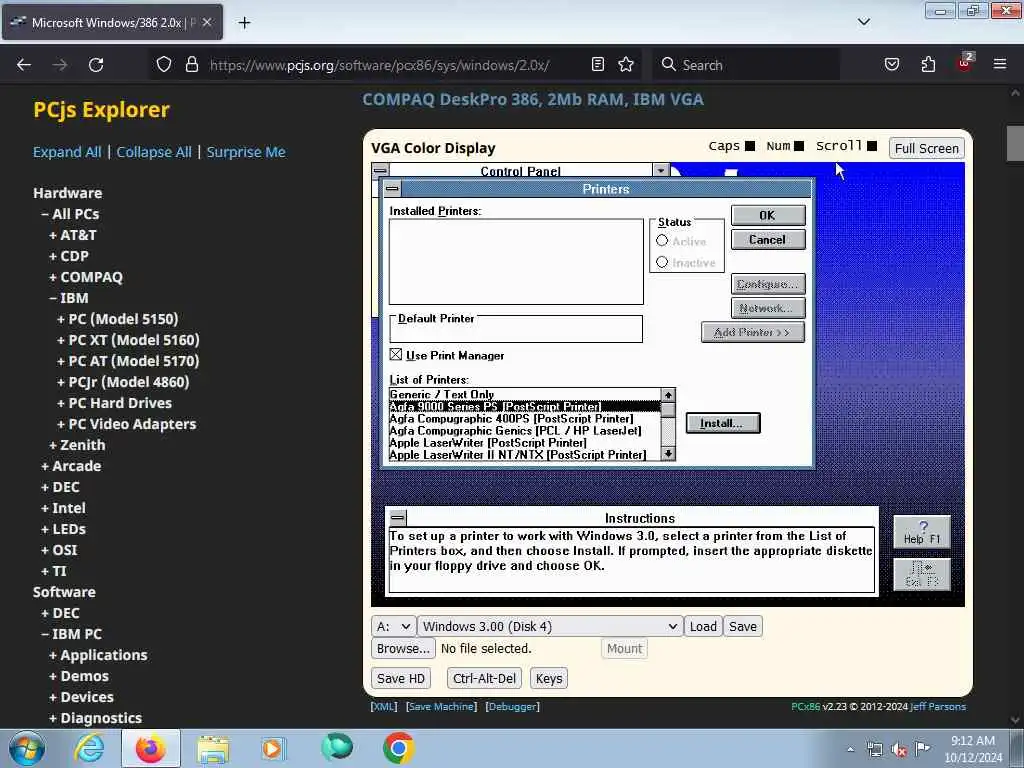Screen dimensions: 1024x768
Task: Click the site padlock security icon
Action: click(191, 65)
